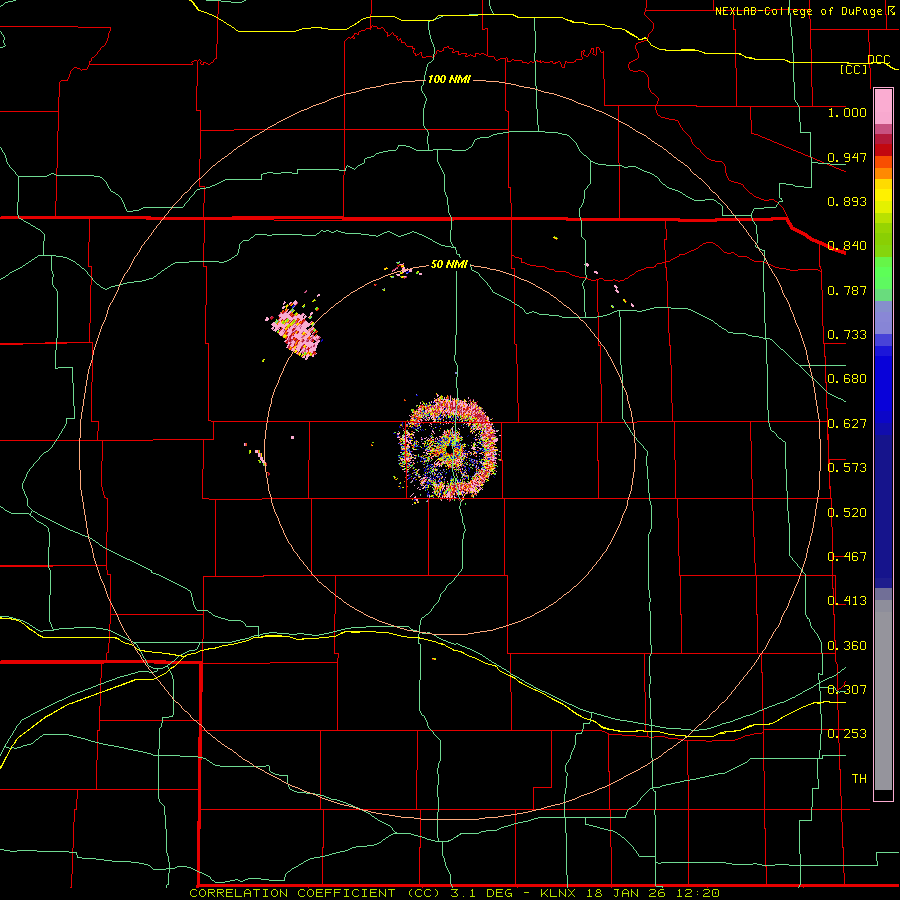Pick the light green segment of color bar

click(883, 273)
